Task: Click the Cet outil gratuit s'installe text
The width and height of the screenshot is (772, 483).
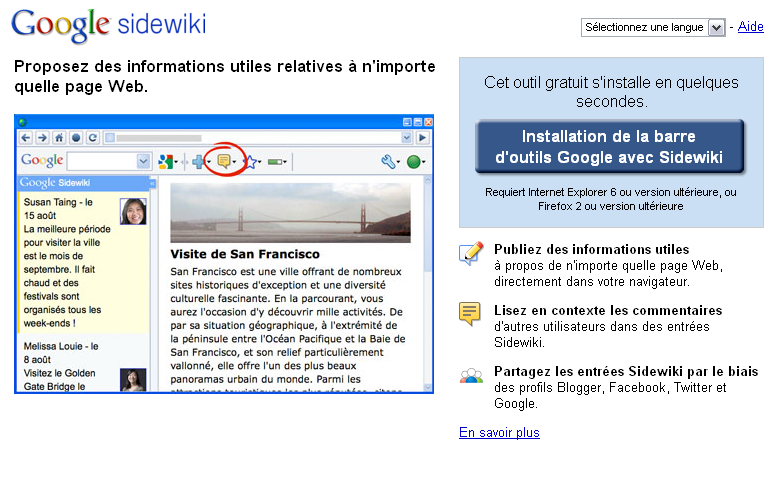Action: click(611, 92)
